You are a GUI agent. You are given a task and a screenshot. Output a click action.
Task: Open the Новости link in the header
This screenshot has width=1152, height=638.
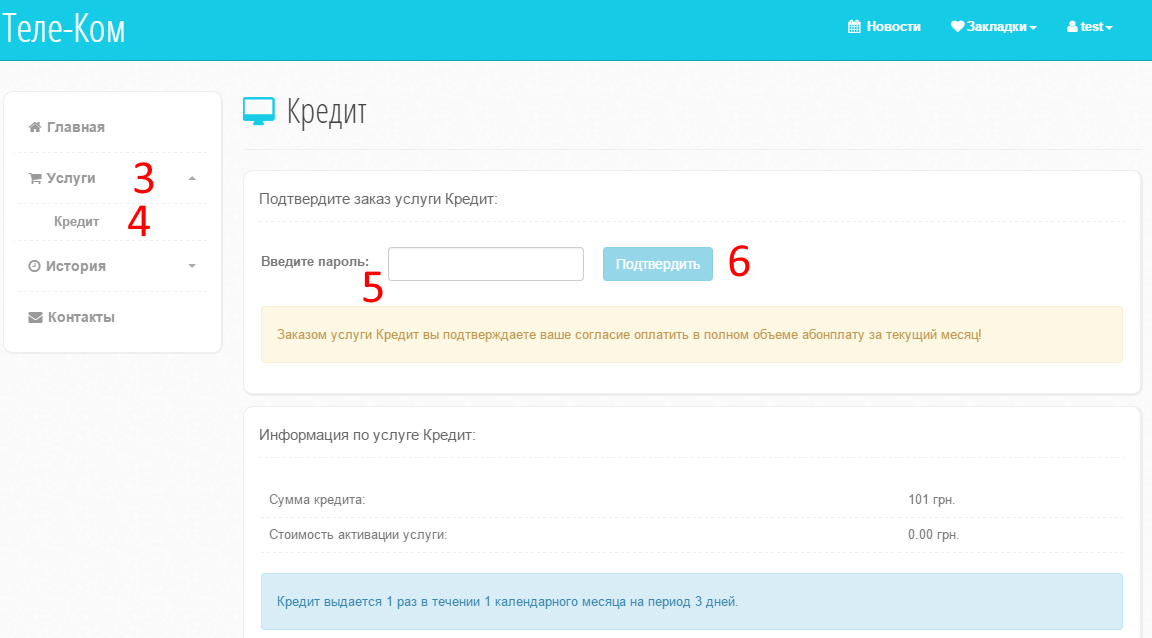tap(893, 27)
